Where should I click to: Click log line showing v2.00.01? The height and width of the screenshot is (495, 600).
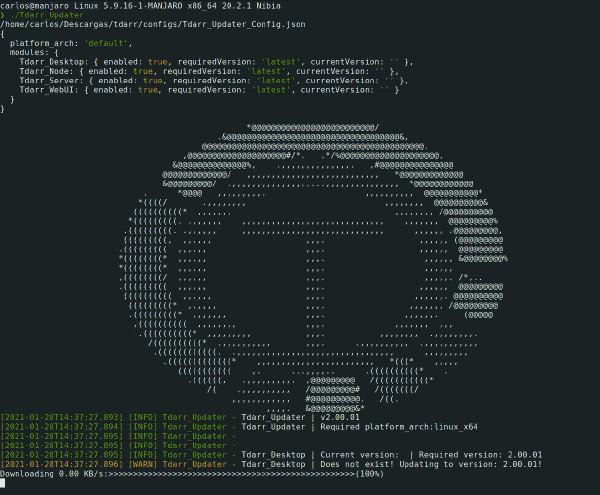tap(180, 417)
